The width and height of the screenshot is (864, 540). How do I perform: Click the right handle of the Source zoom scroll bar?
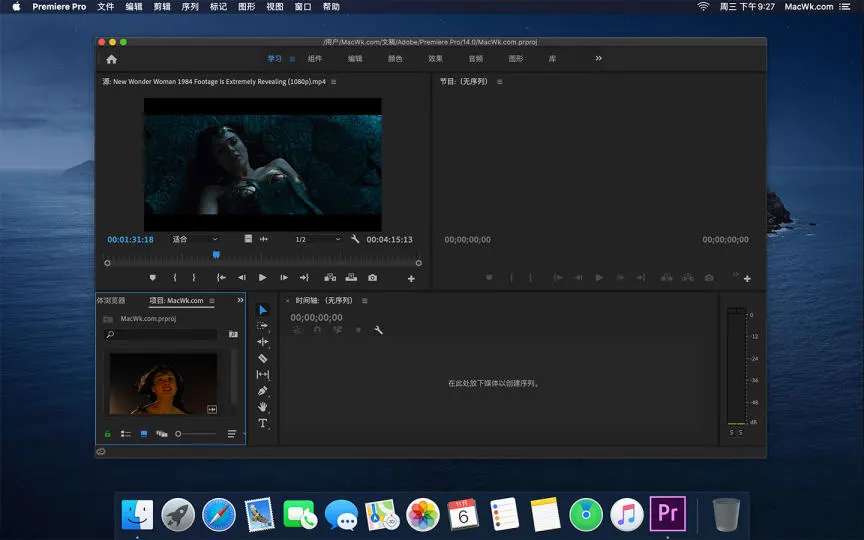(x=418, y=263)
